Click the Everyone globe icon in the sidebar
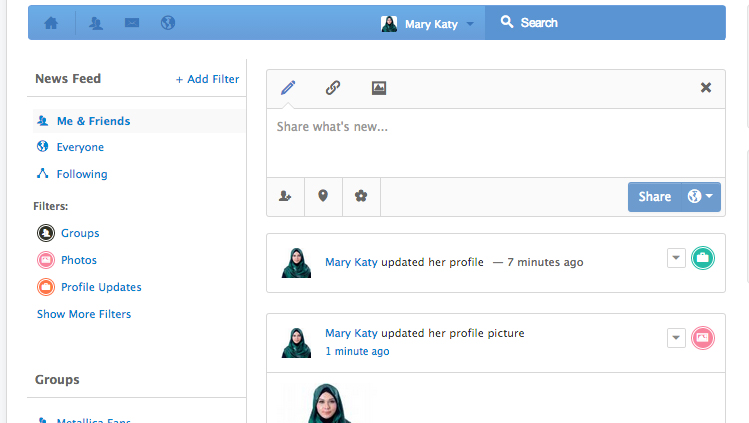Image resolution: width=749 pixels, height=423 pixels. [x=43, y=146]
